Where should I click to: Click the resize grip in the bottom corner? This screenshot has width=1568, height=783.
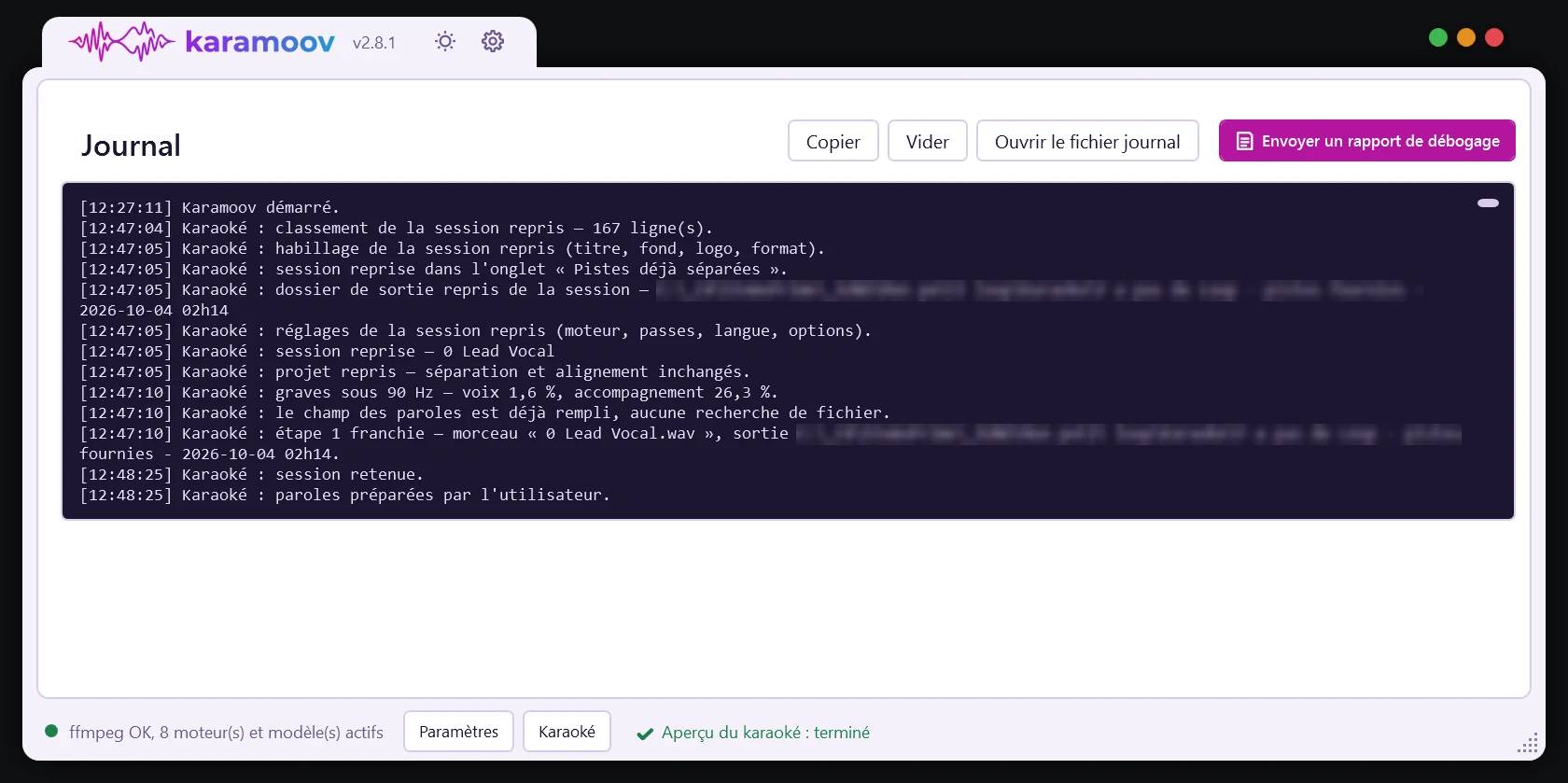(x=1528, y=743)
